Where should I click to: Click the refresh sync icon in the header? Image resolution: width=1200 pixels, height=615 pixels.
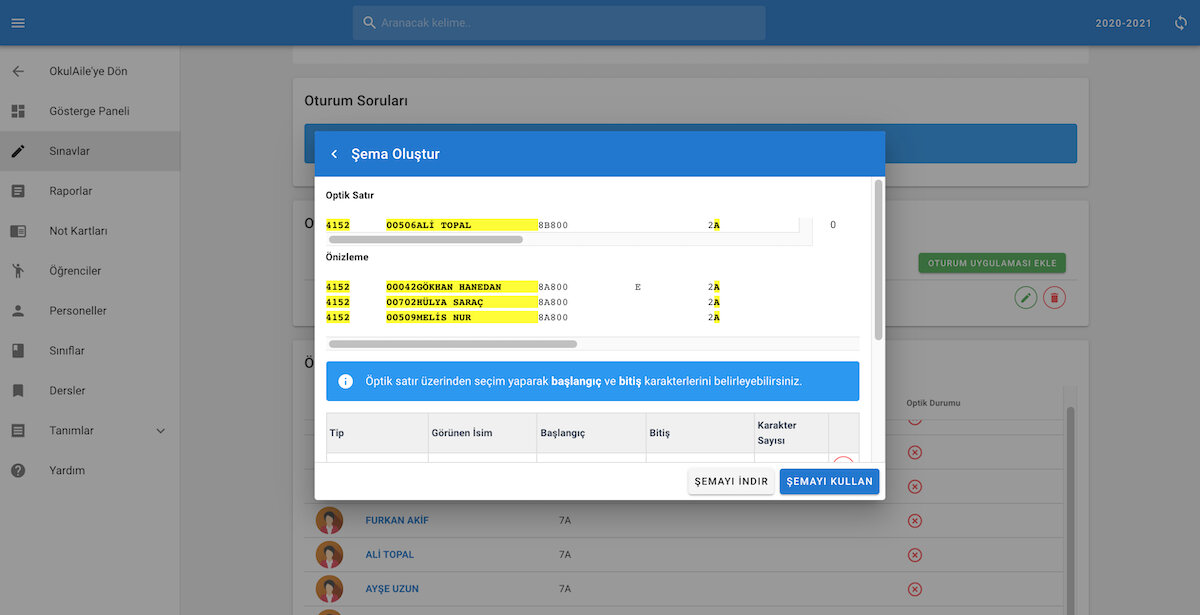pos(1181,23)
